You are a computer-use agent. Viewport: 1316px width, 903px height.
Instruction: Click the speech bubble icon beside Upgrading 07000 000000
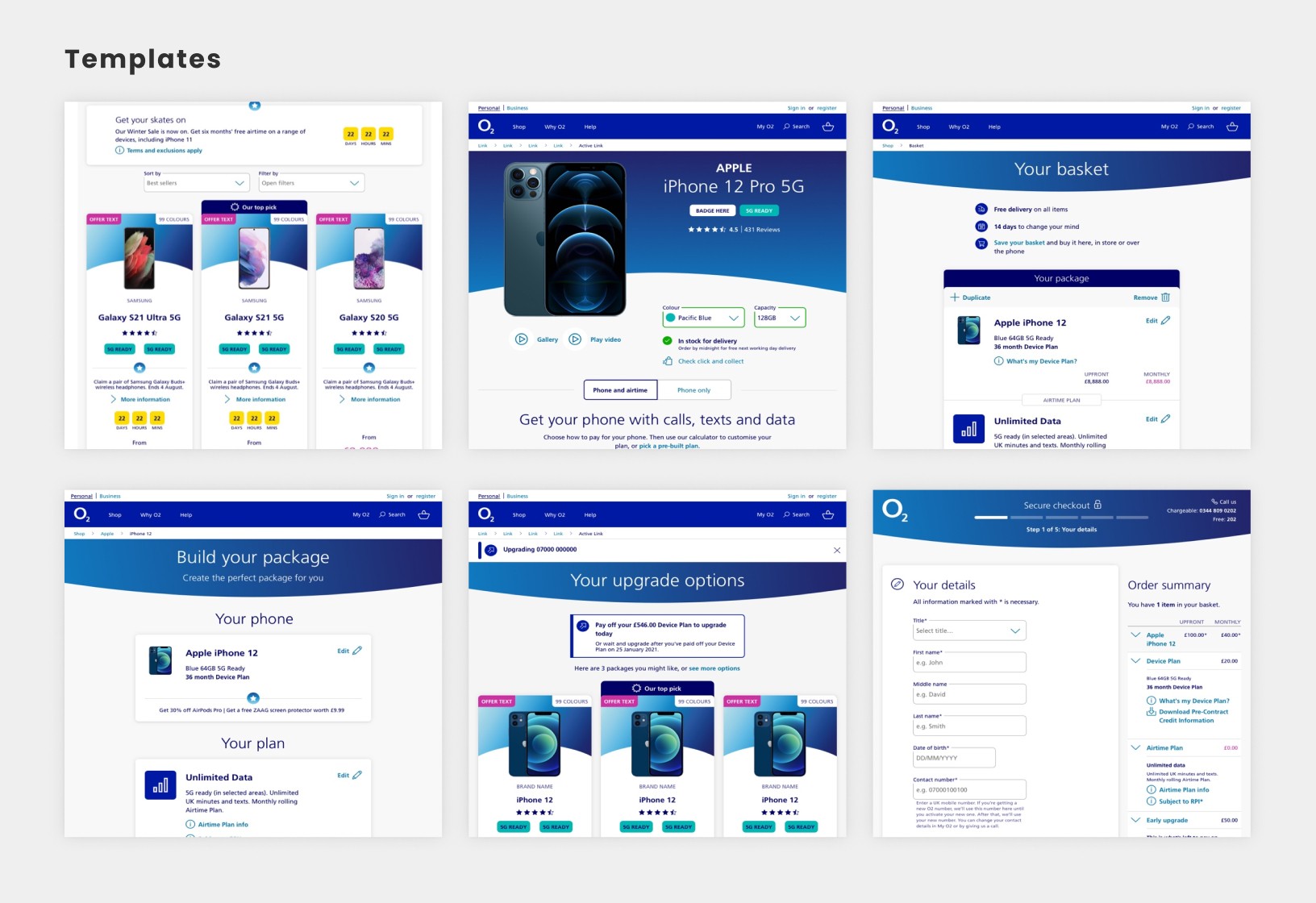[490, 550]
